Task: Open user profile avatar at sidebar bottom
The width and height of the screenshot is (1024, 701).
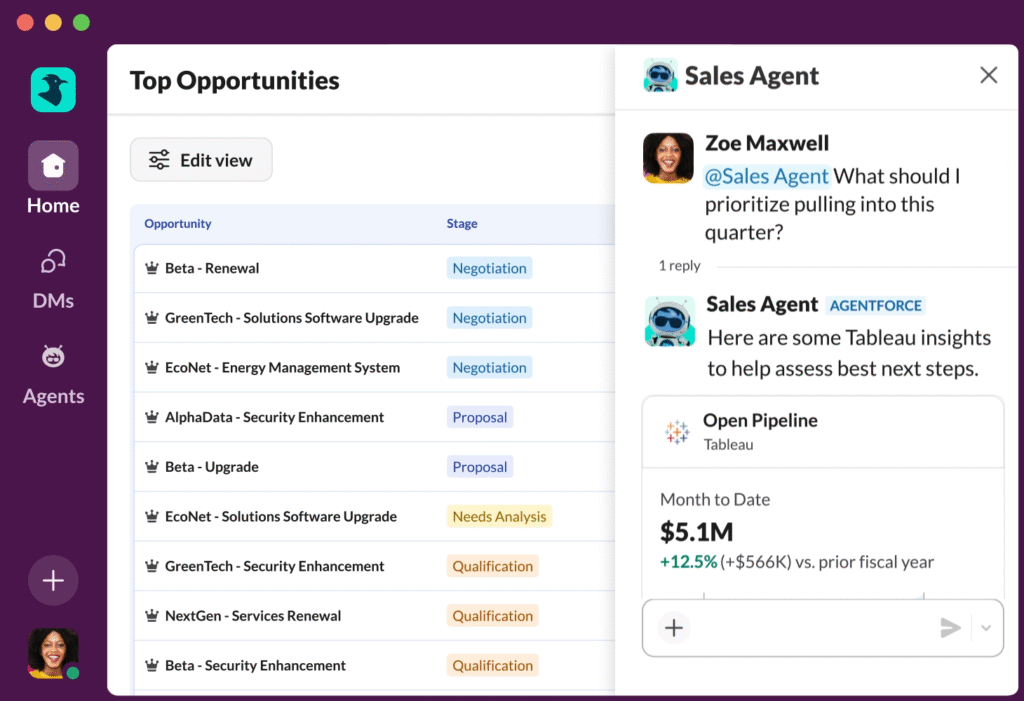Action: tap(53, 653)
